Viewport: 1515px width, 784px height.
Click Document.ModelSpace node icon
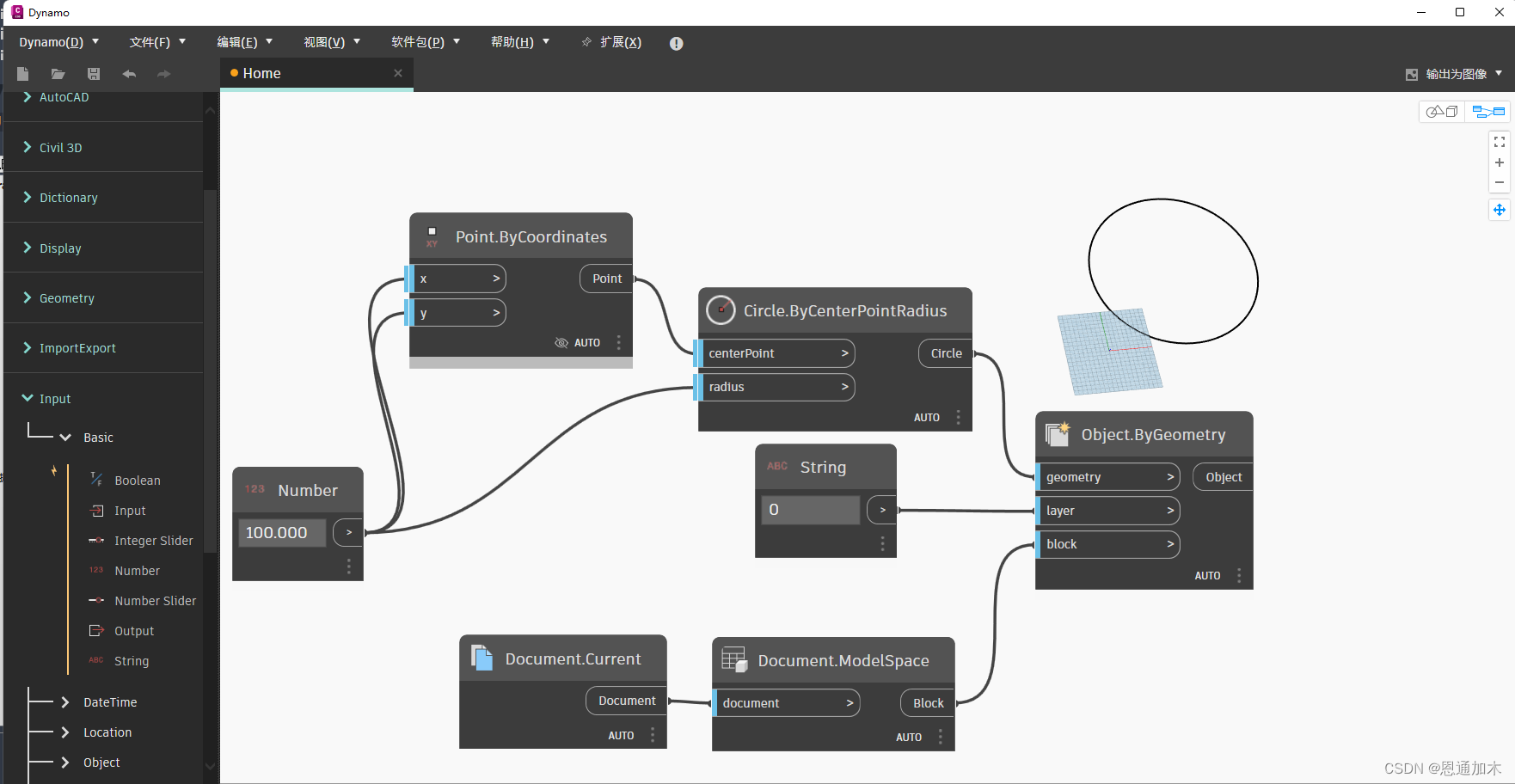pyautogui.click(x=734, y=660)
